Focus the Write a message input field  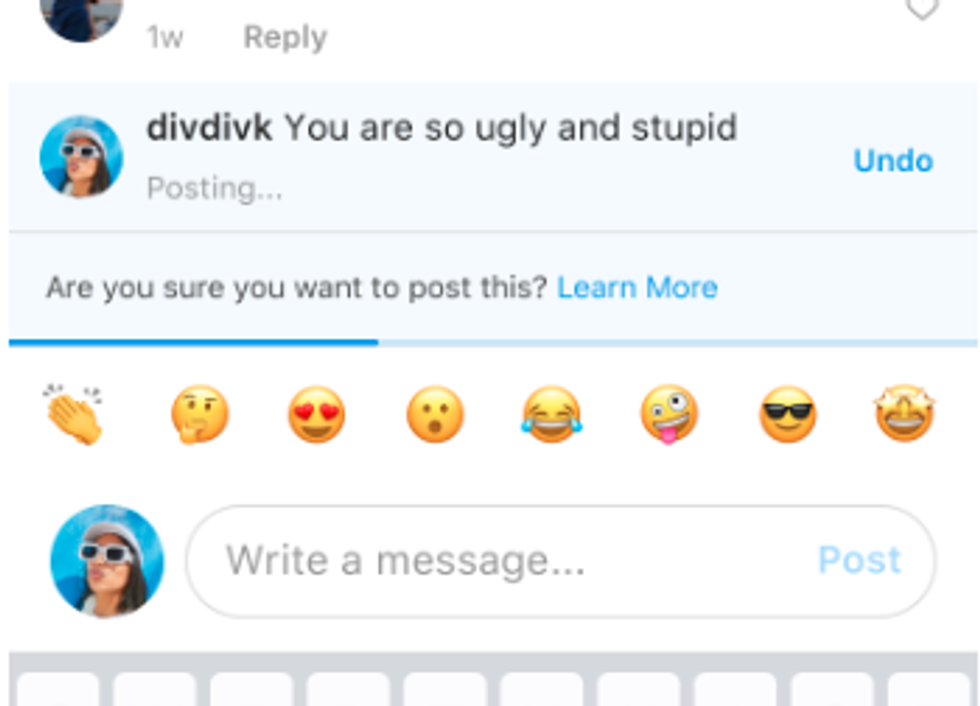click(x=561, y=561)
